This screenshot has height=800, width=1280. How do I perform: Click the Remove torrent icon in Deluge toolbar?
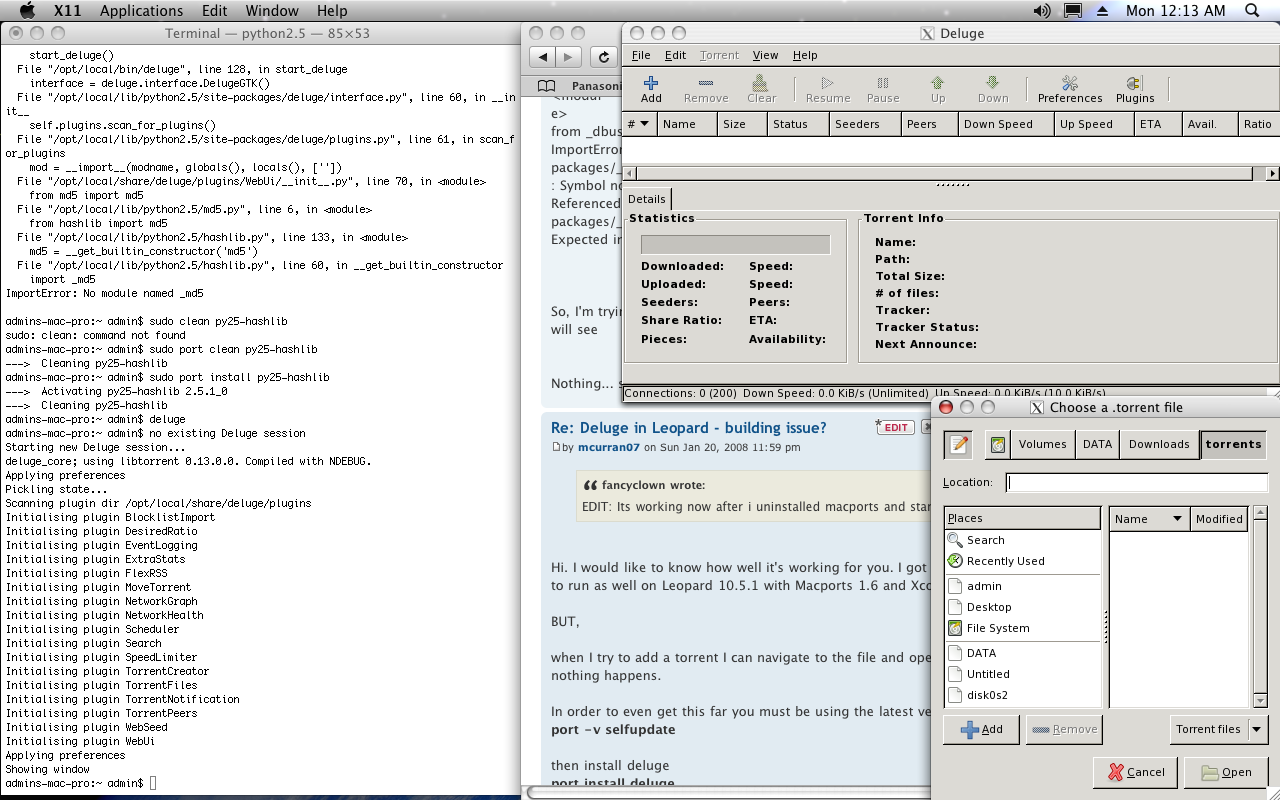point(706,89)
